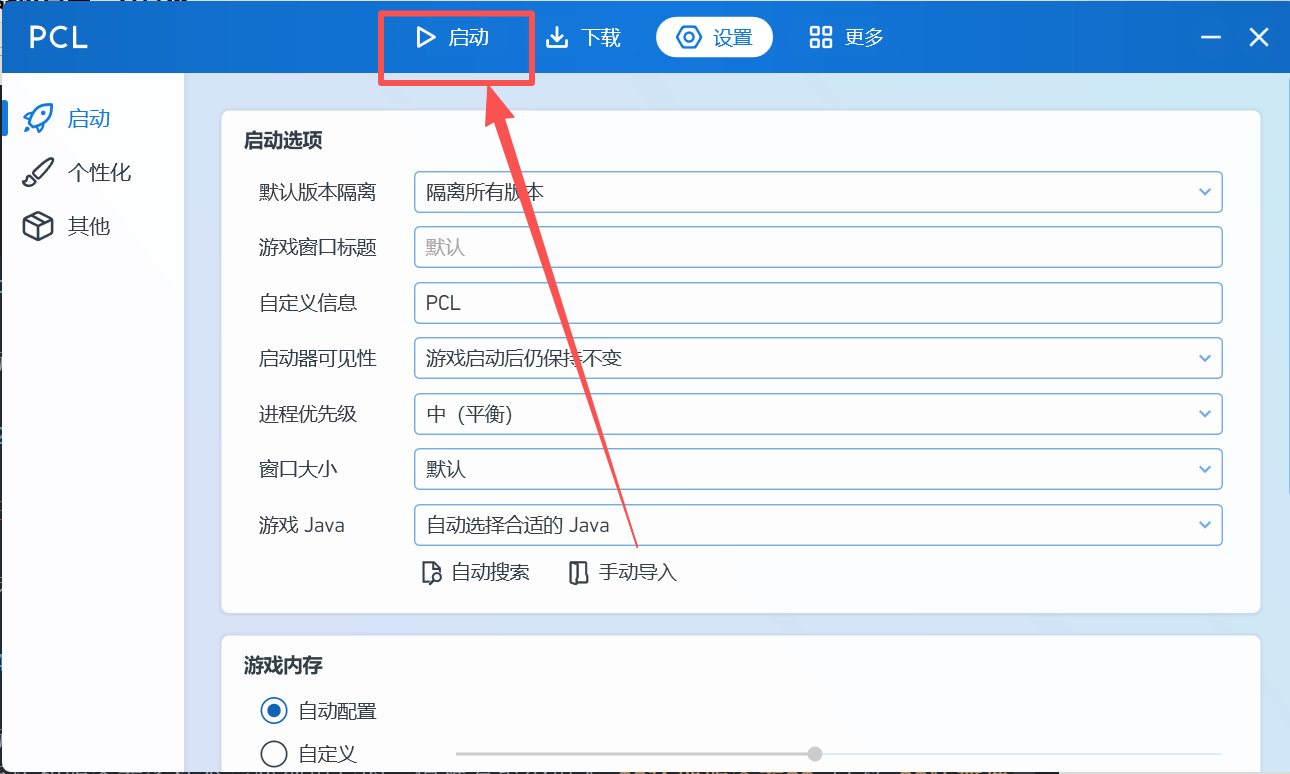
Task: Click the 自定义信息 text field
Action: point(817,303)
